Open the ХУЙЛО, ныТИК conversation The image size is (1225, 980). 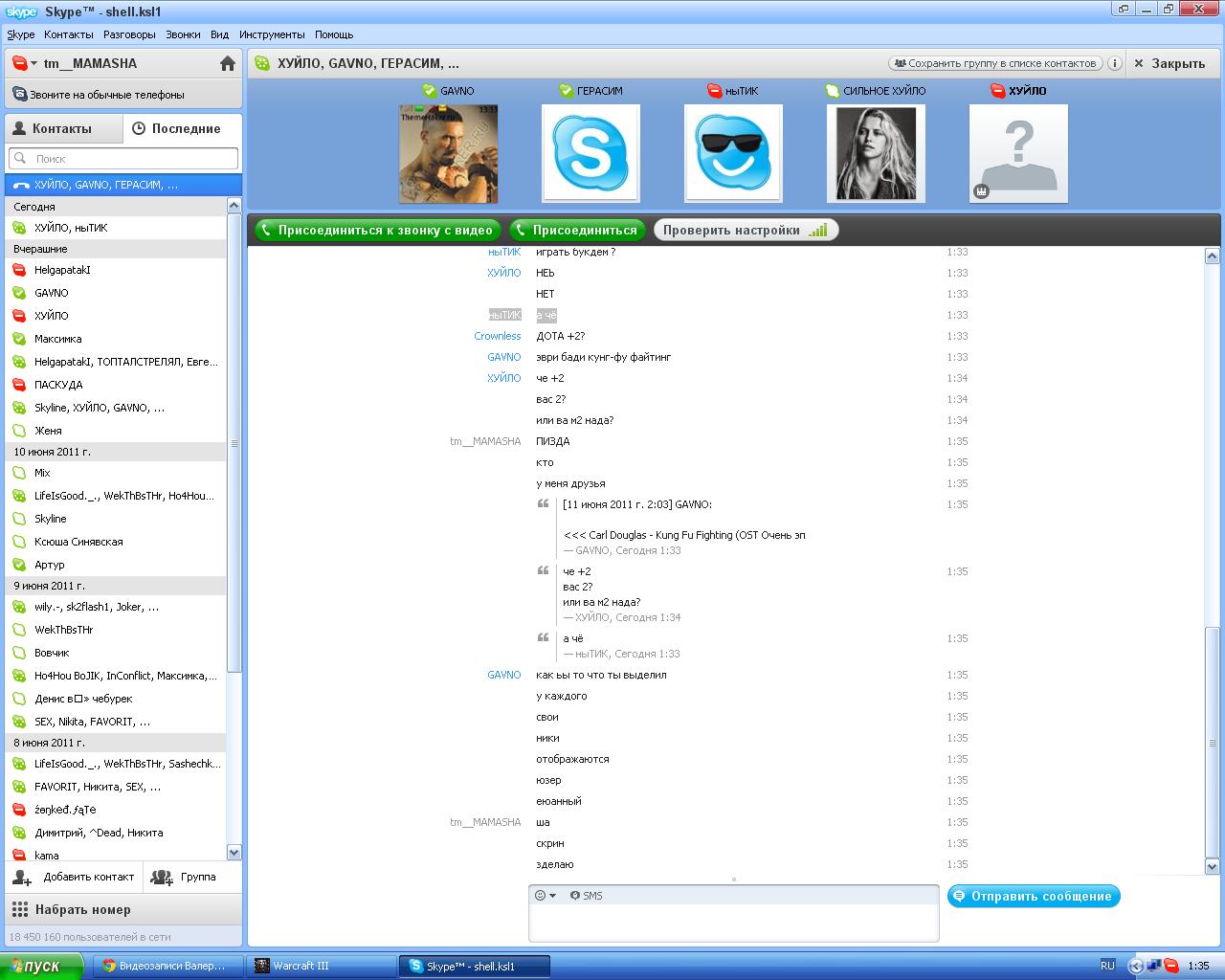(117, 228)
